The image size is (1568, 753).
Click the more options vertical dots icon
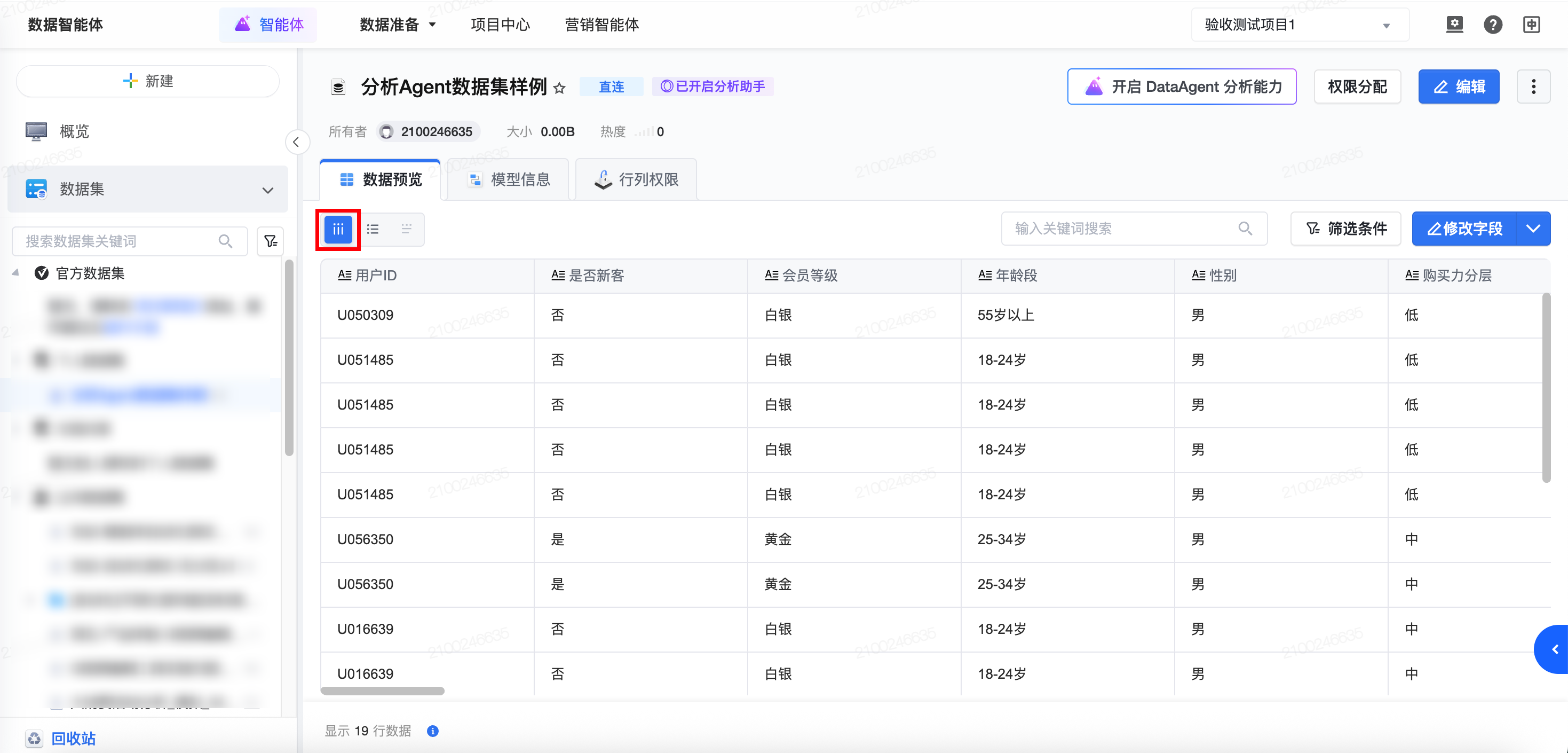(1533, 87)
